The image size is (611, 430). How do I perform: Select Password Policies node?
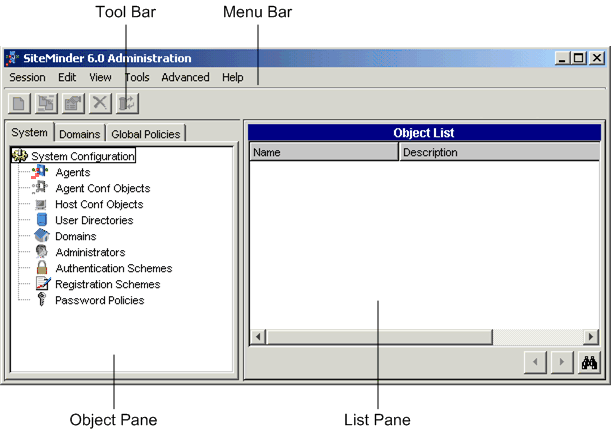tap(100, 300)
